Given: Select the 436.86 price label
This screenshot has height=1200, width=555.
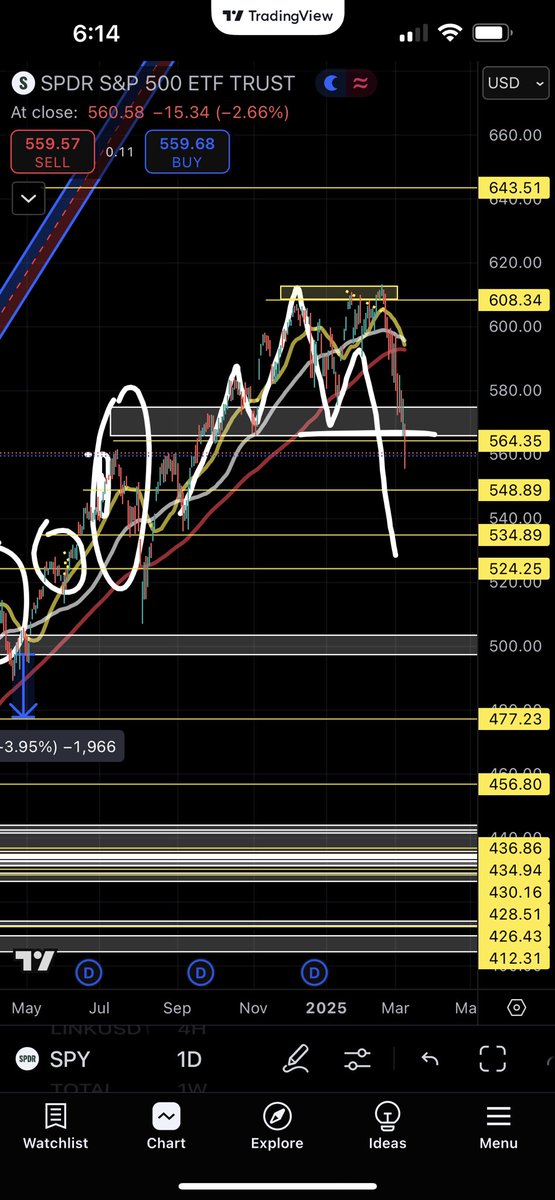Looking at the screenshot, I should pos(516,847).
